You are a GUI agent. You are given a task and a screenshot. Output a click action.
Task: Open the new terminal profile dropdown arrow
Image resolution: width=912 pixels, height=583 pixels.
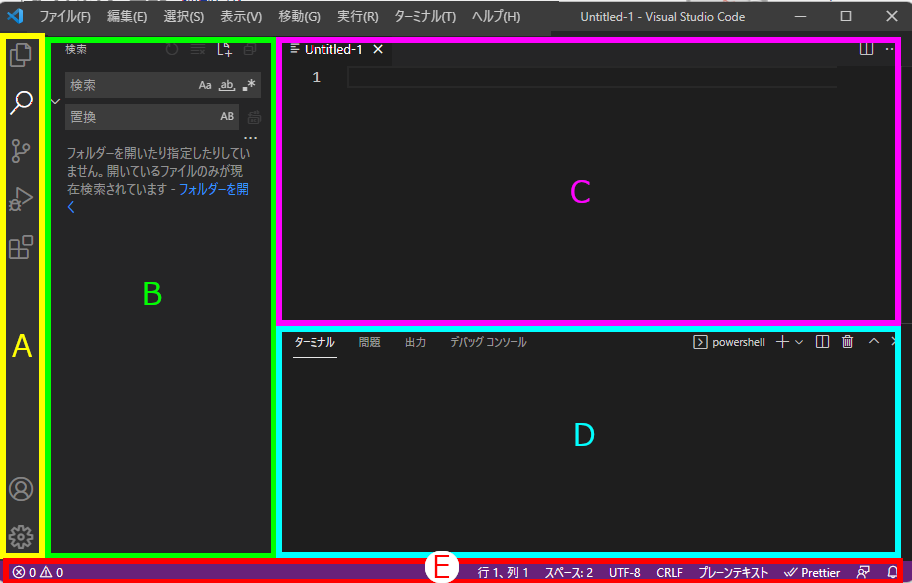pos(799,342)
